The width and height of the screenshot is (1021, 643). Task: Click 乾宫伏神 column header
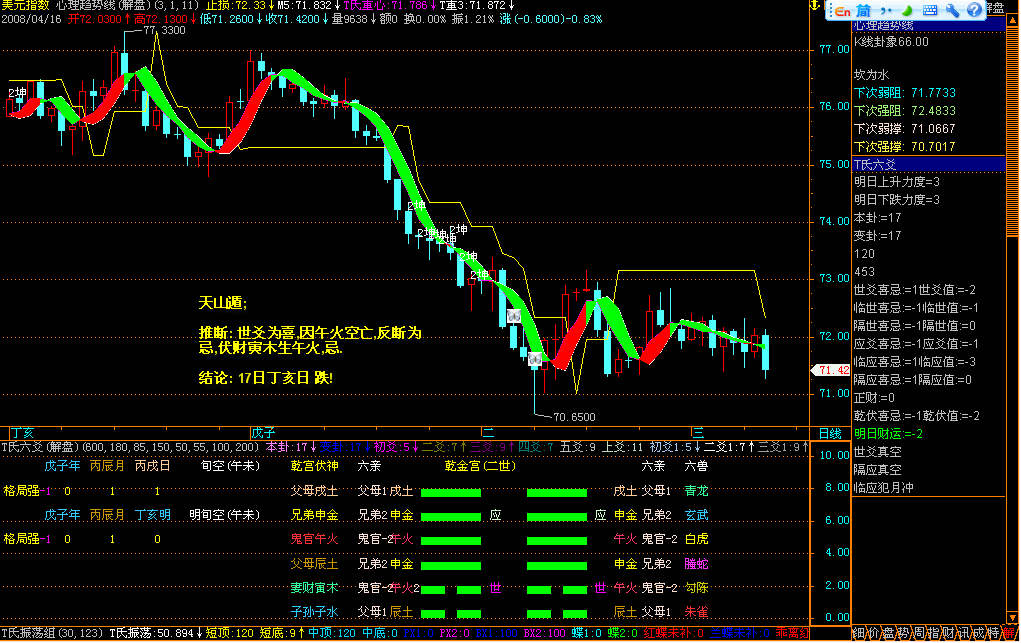coord(315,466)
